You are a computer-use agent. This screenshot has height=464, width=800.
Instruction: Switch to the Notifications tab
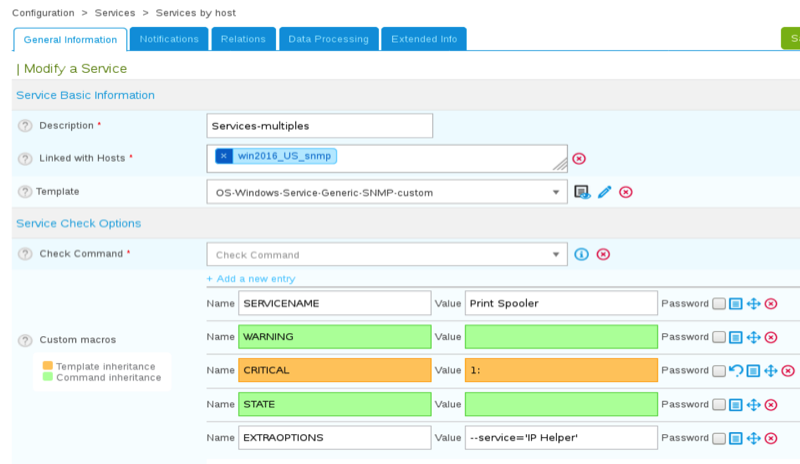(169, 39)
